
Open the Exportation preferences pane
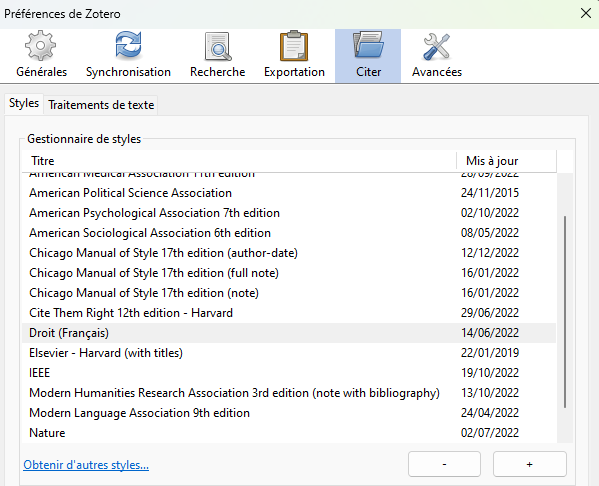tap(294, 55)
